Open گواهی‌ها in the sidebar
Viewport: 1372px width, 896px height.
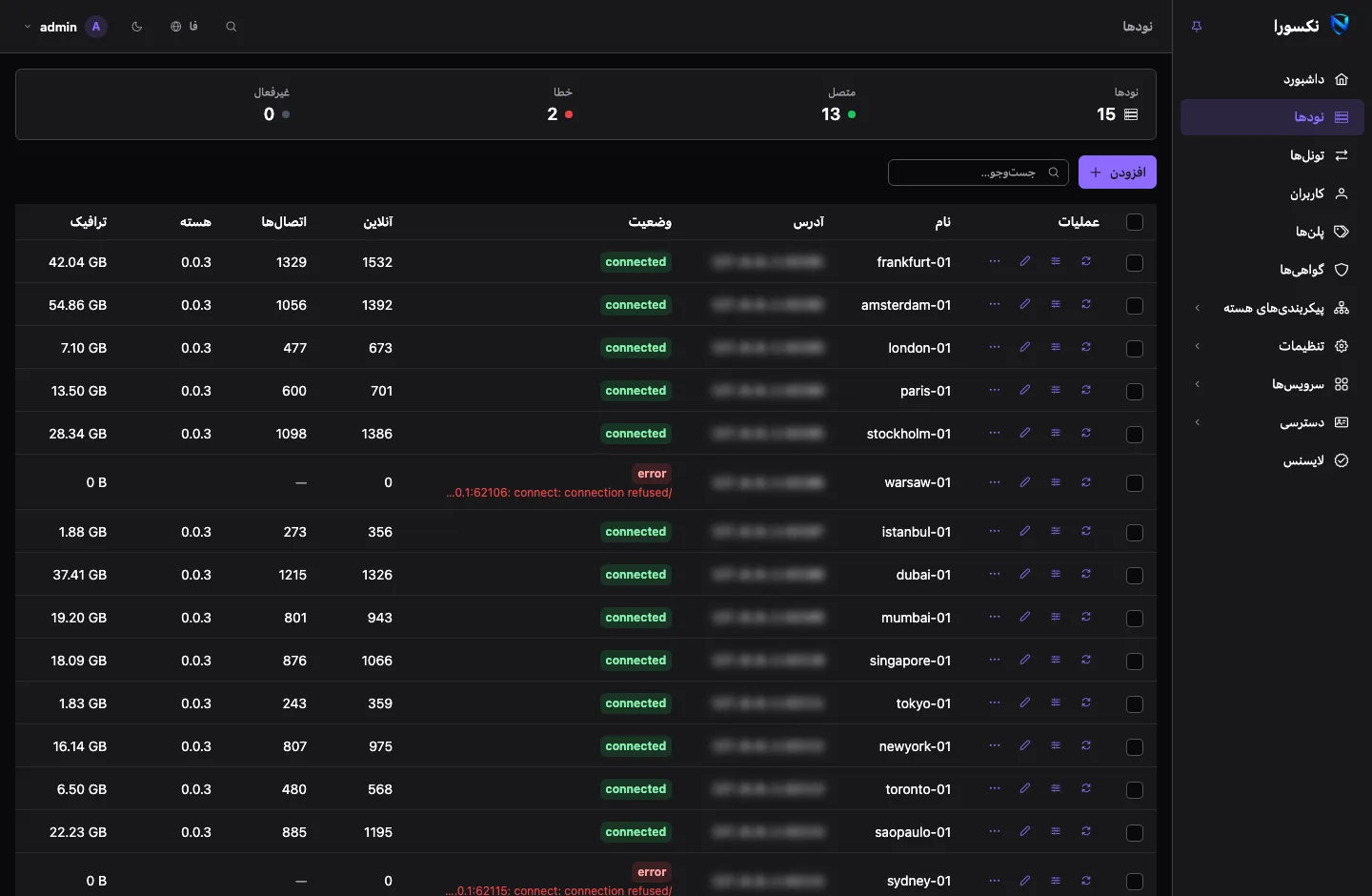coord(1272,270)
